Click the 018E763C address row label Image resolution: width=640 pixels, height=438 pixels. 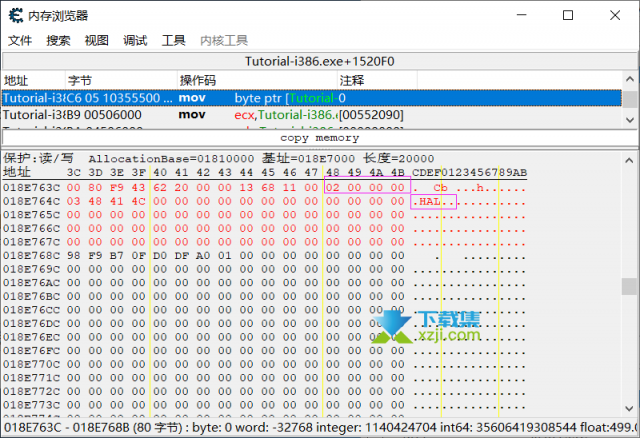click(x=31, y=188)
